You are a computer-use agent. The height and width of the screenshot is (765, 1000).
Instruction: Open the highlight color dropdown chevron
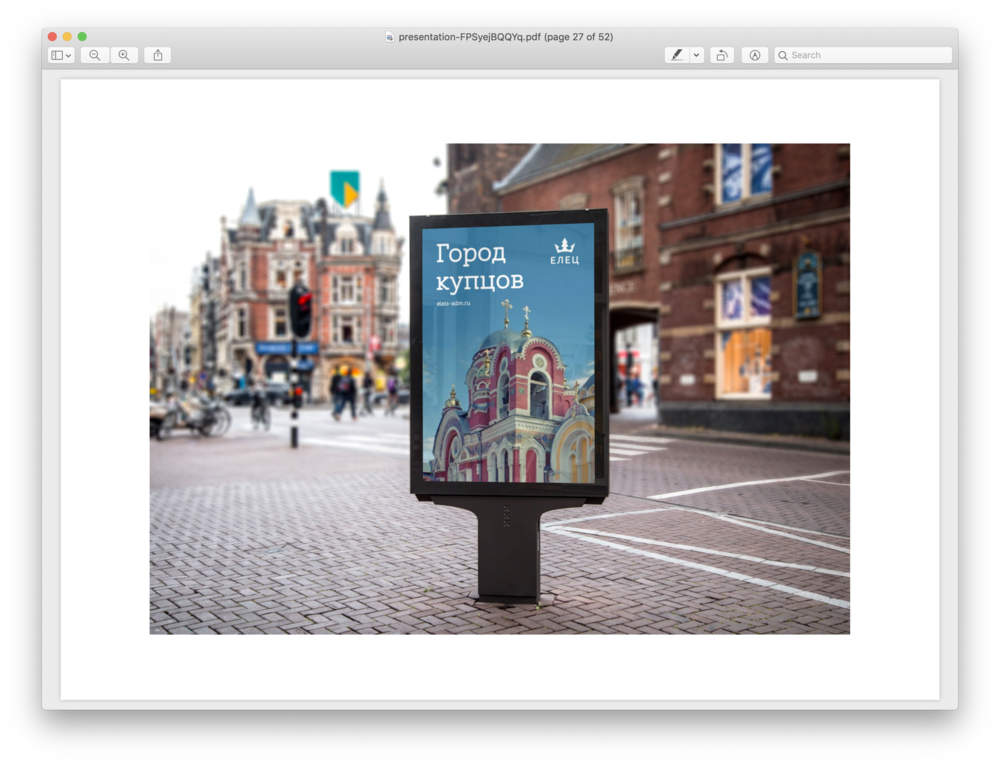[x=694, y=55]
